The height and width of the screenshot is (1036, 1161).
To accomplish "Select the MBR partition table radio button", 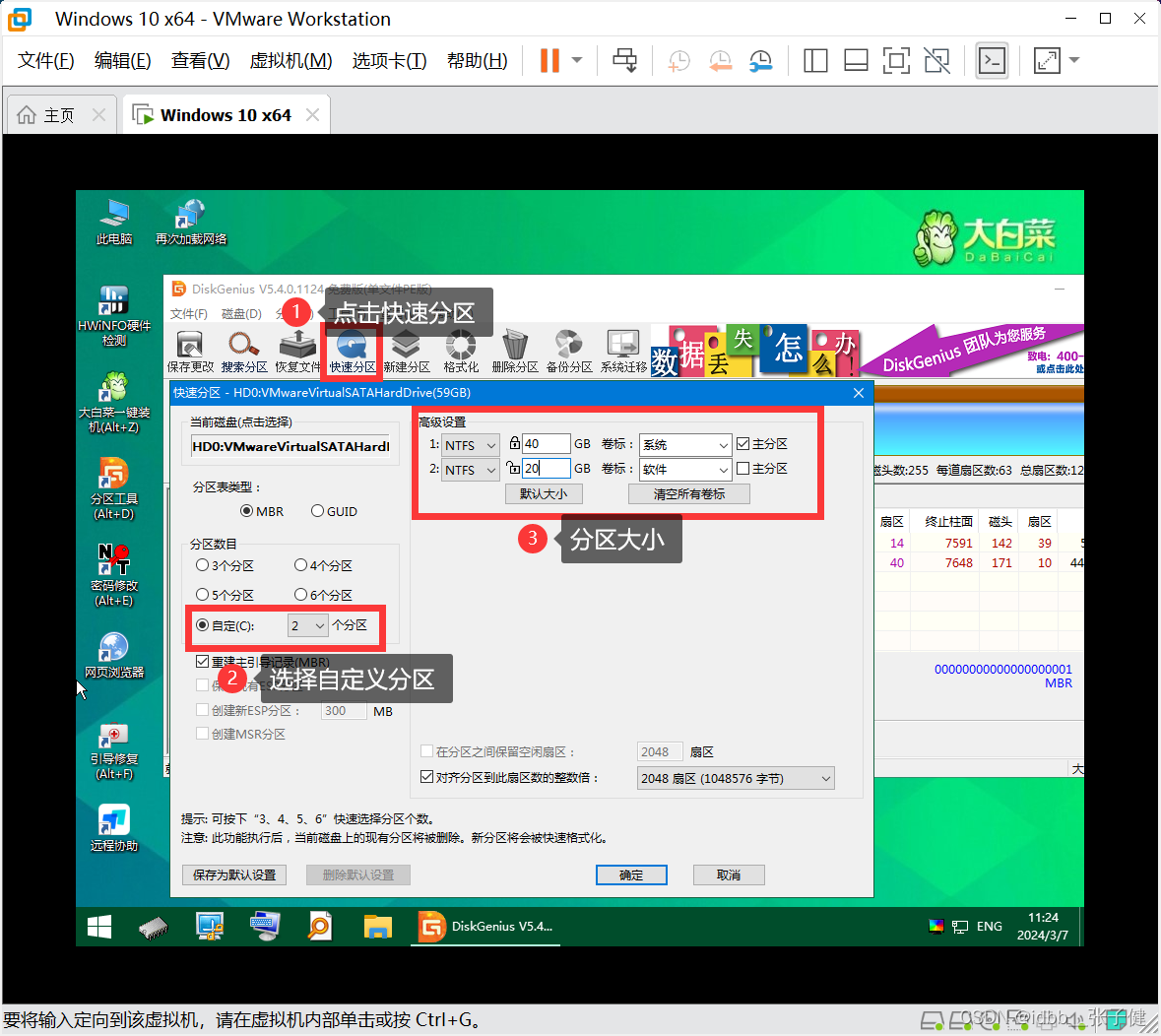I will pos(246,511).
